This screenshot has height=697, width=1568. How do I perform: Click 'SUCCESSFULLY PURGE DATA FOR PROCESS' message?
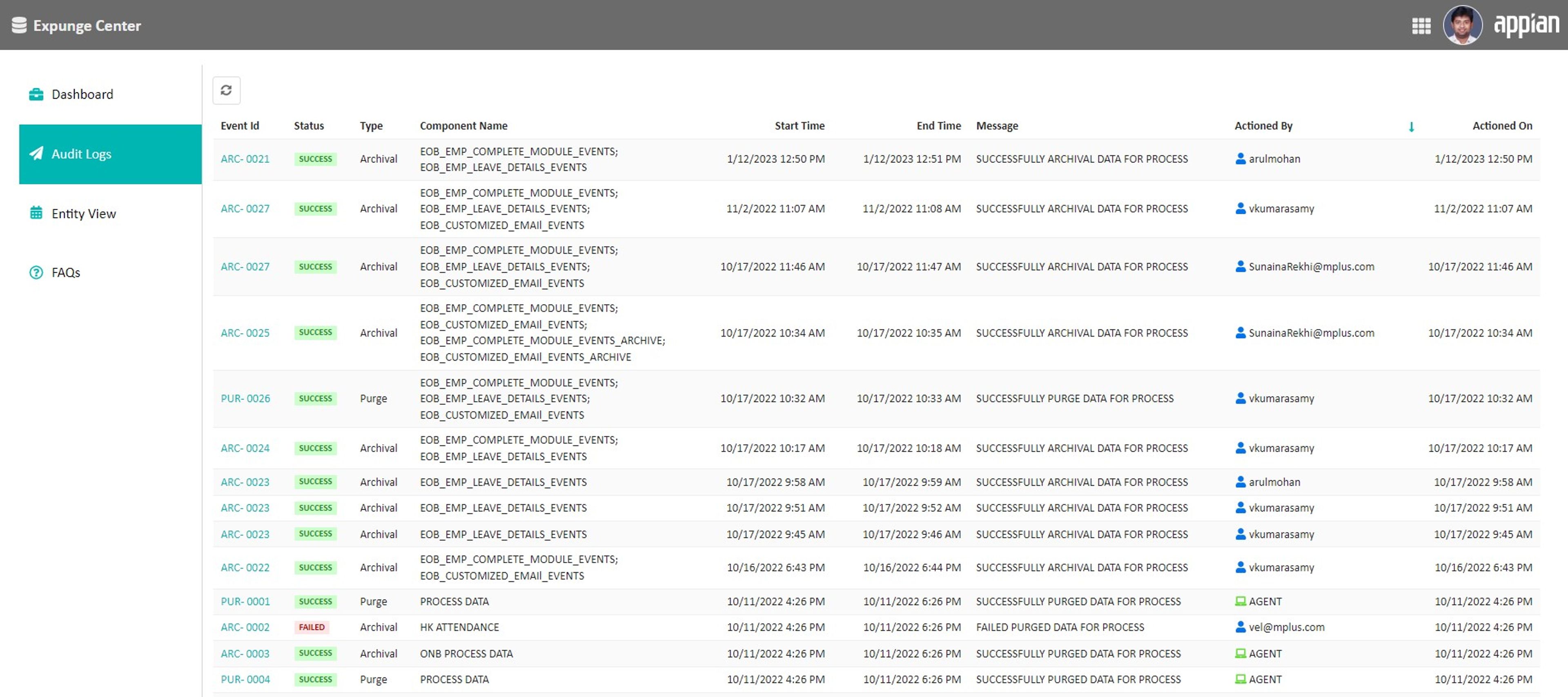click(x=1075, y=398)
